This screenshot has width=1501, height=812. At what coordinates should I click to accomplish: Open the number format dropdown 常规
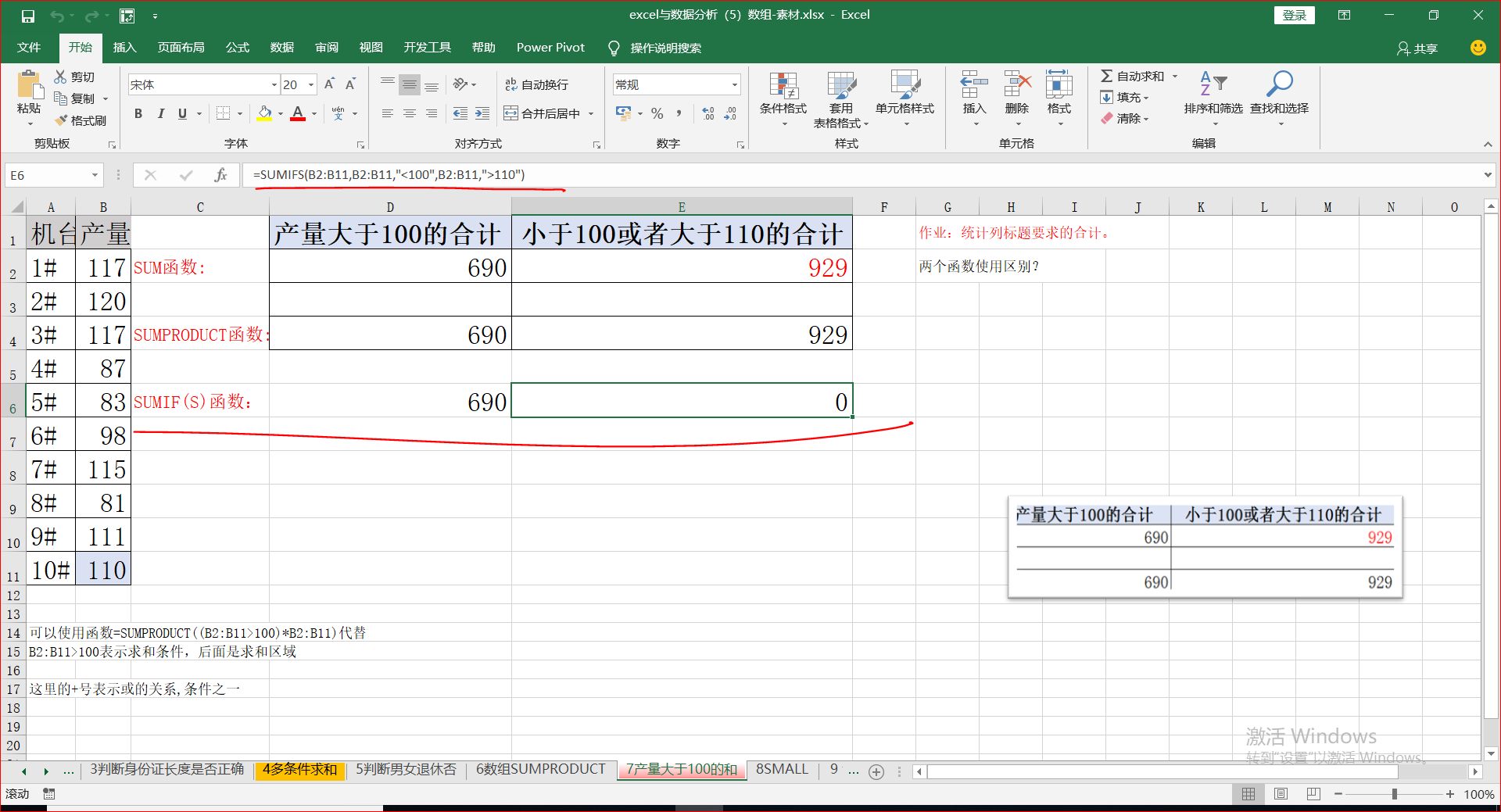point(735,84)
